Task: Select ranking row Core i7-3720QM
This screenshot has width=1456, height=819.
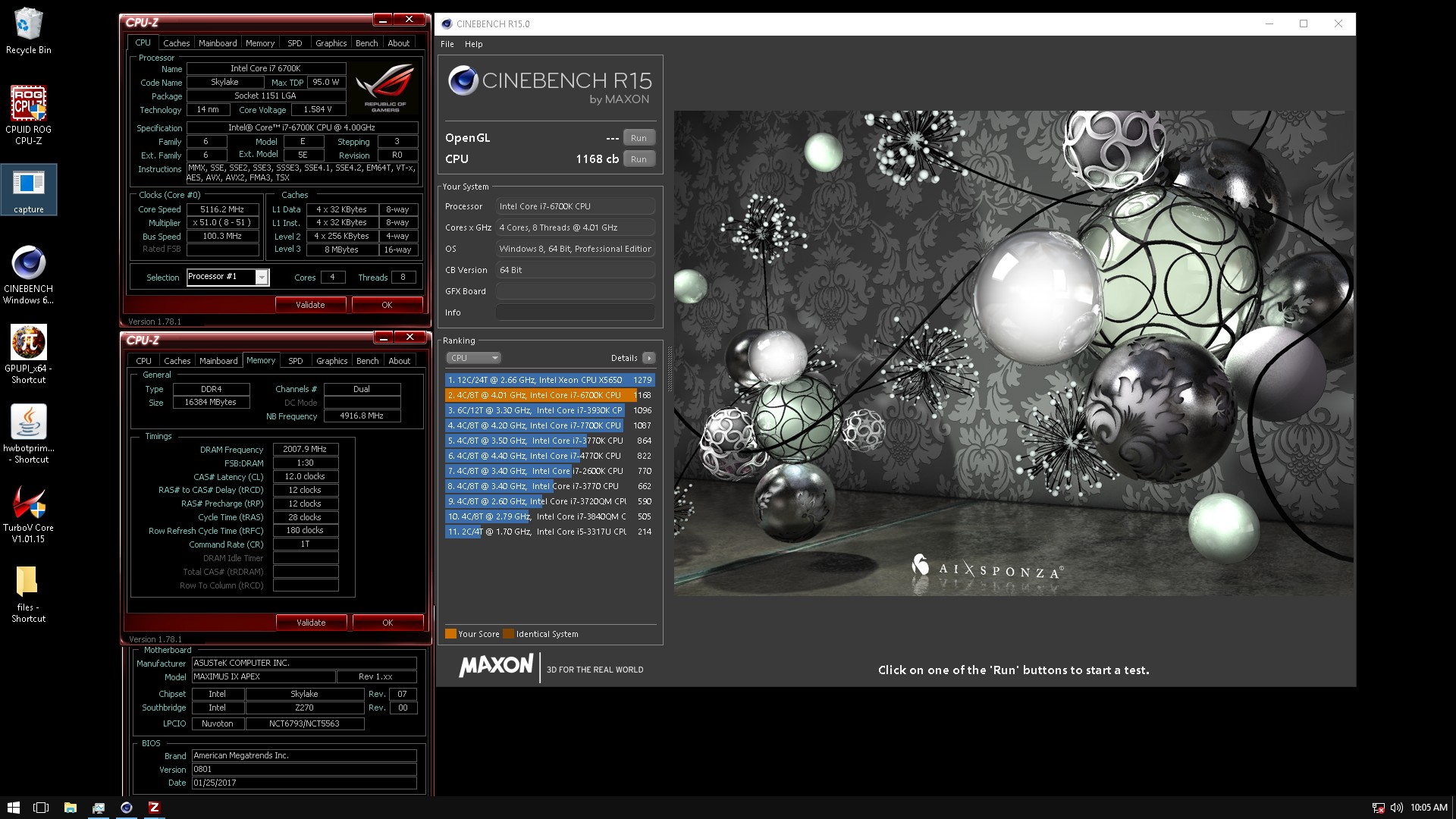Action: coord(549,501)
